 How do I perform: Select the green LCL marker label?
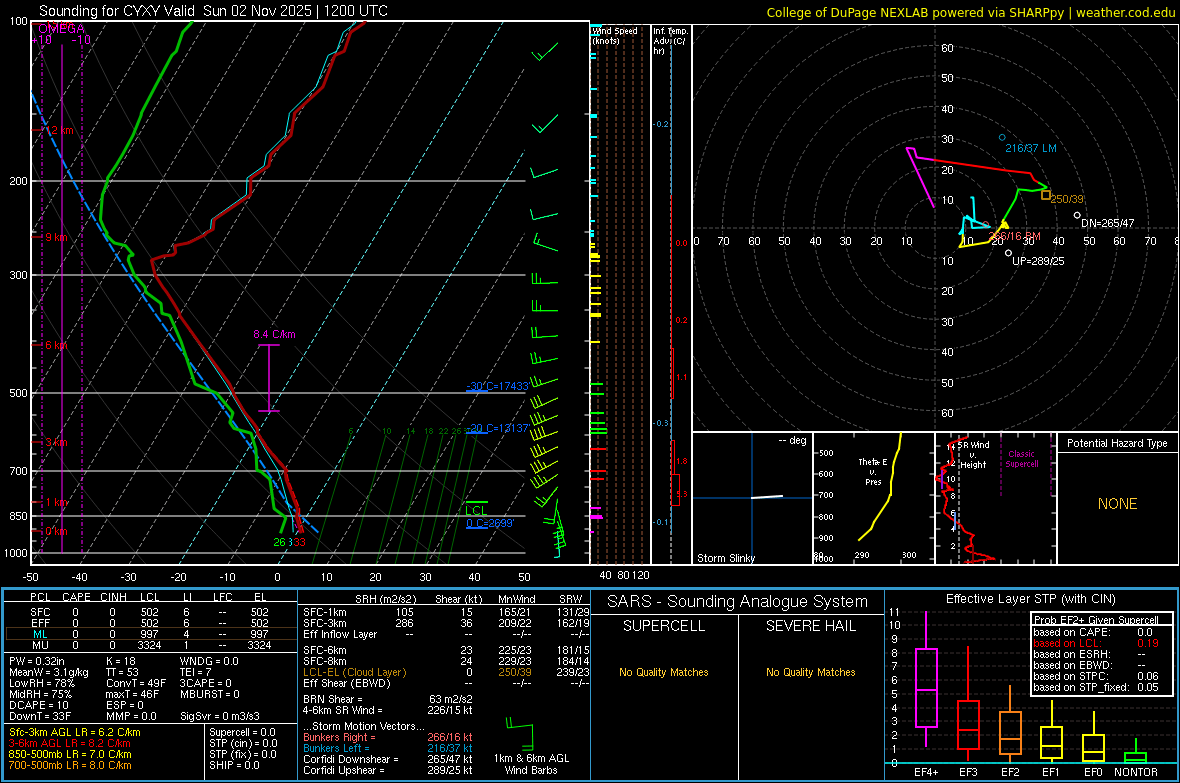pyautogui.click(x=476, y=510)
